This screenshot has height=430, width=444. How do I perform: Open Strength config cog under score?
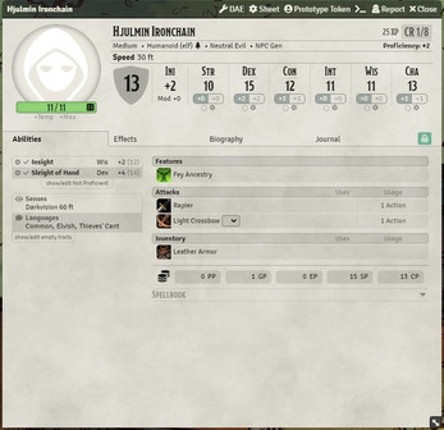(212, 108)
